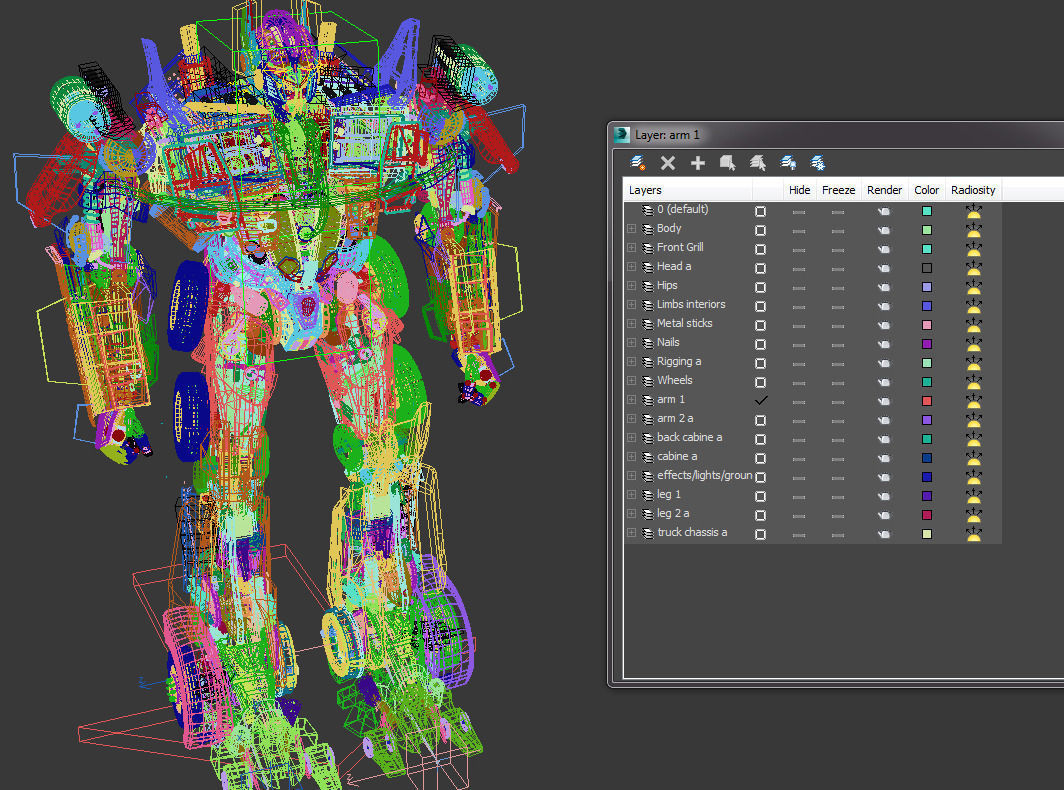Click the Freeze column header

[838, 190]
